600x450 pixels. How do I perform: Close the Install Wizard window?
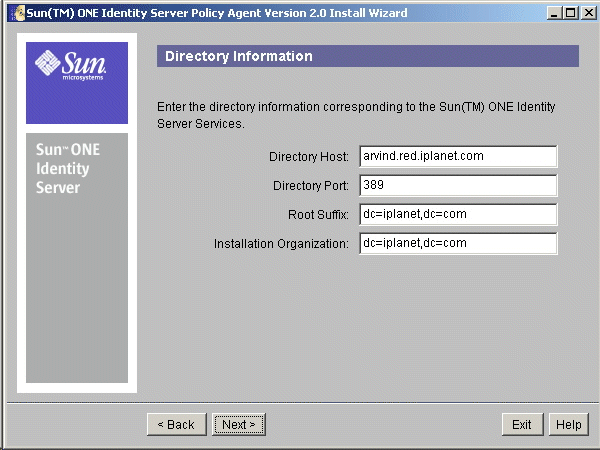click(x=589, y=13)
